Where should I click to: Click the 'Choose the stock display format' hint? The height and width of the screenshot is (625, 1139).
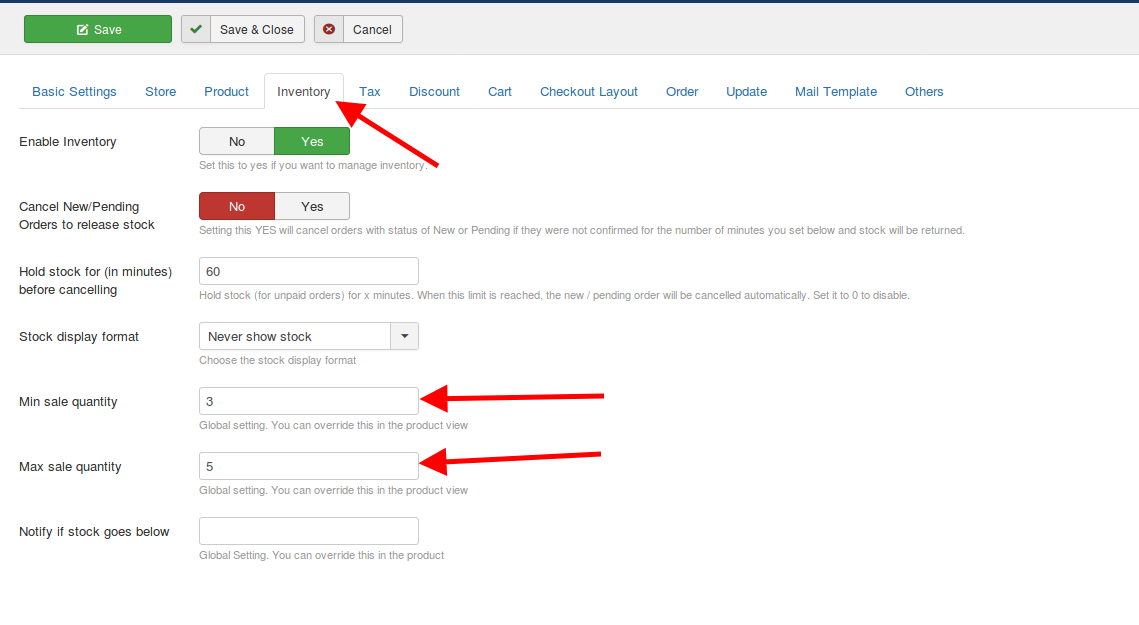tap(277, 360)
